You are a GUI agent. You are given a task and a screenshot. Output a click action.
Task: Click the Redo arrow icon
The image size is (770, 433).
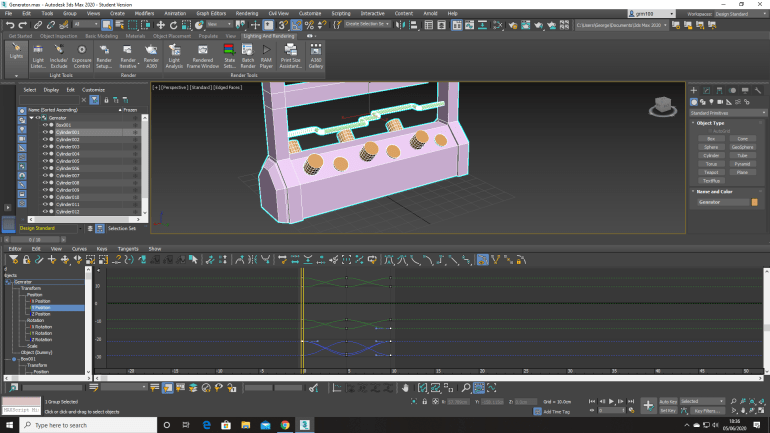tap(23, 25)
